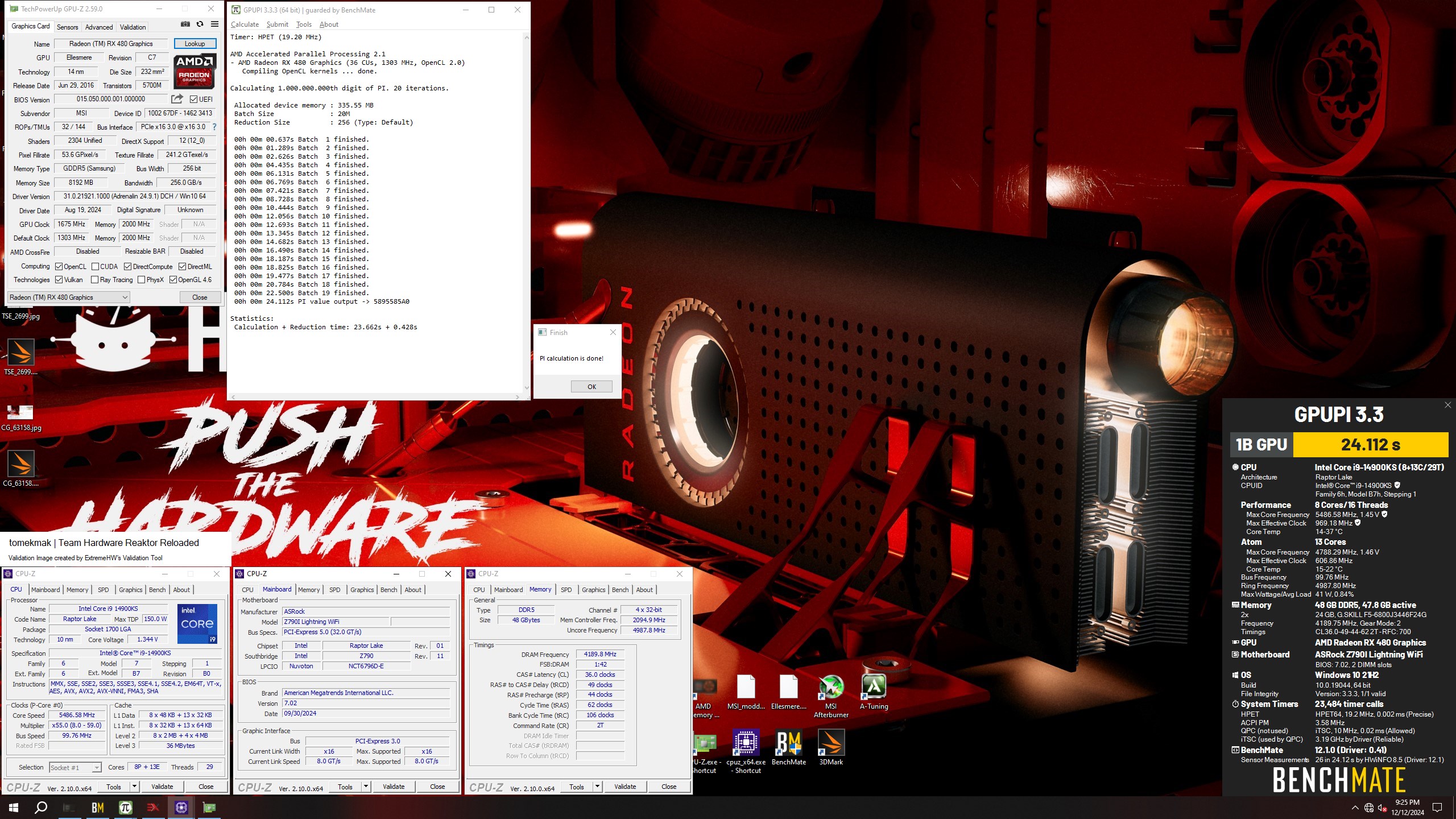Open the Socket #1 selection dropdown in CPU-Z
Screen dimensions: 1456x819
[75, 768]
